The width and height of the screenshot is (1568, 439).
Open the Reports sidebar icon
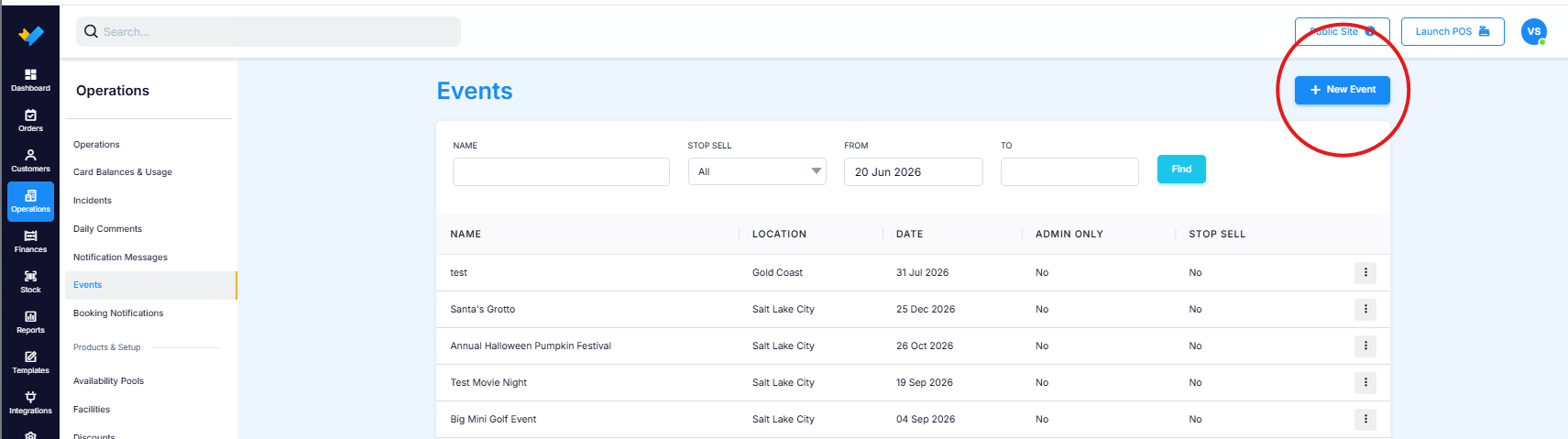(30, 322)
